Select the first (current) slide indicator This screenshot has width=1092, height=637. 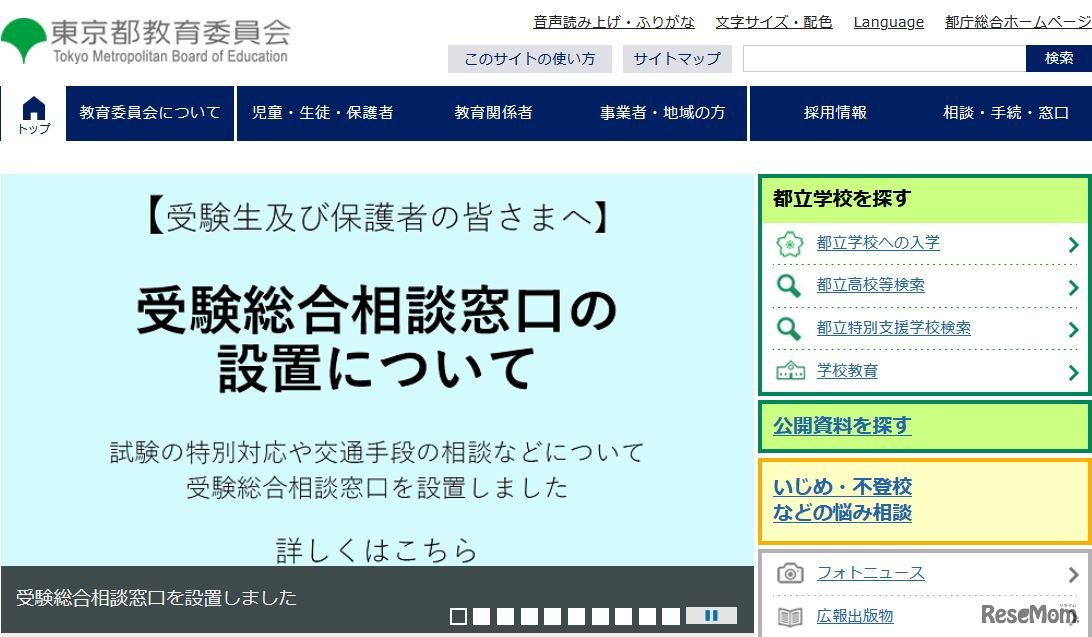(x=458, y=616)
